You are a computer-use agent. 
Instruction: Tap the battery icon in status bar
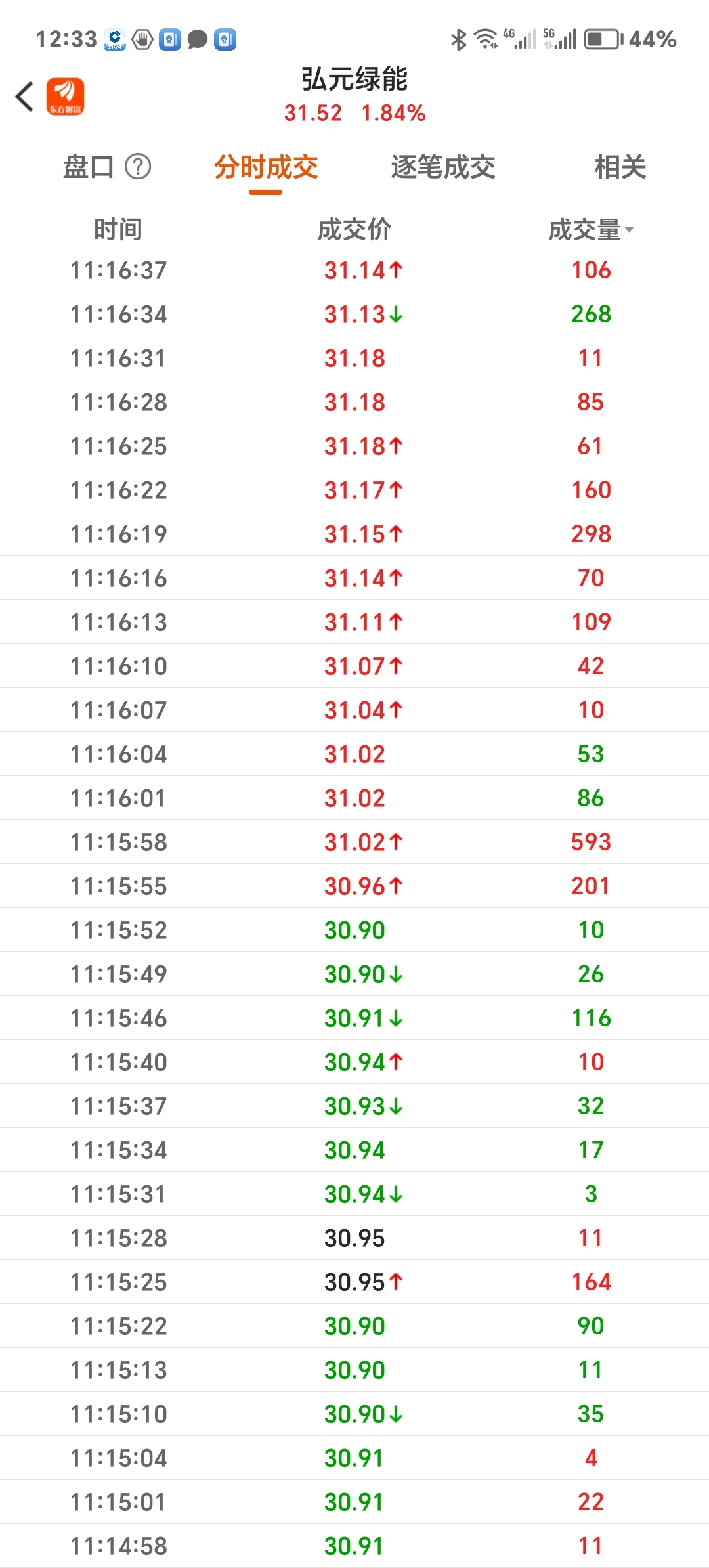603,39
